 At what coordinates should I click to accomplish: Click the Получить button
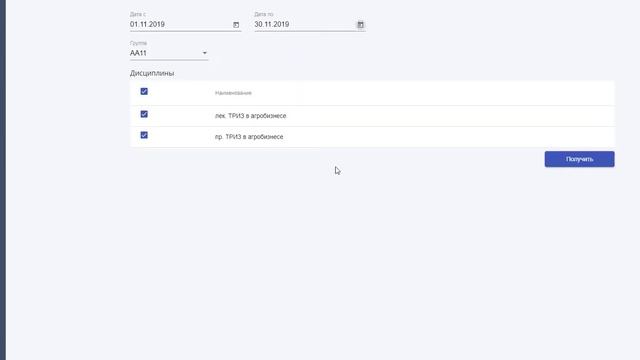[579, 159]
